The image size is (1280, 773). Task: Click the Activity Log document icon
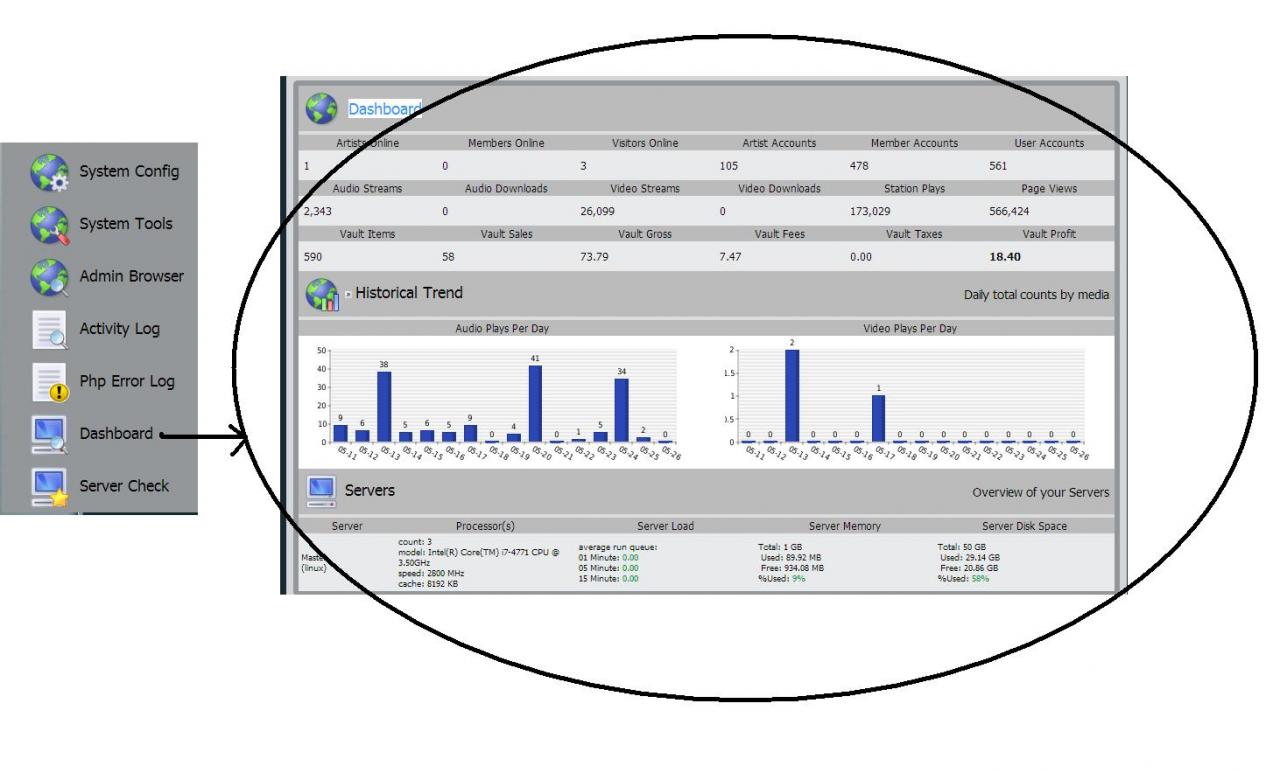(x=49, y=329)
